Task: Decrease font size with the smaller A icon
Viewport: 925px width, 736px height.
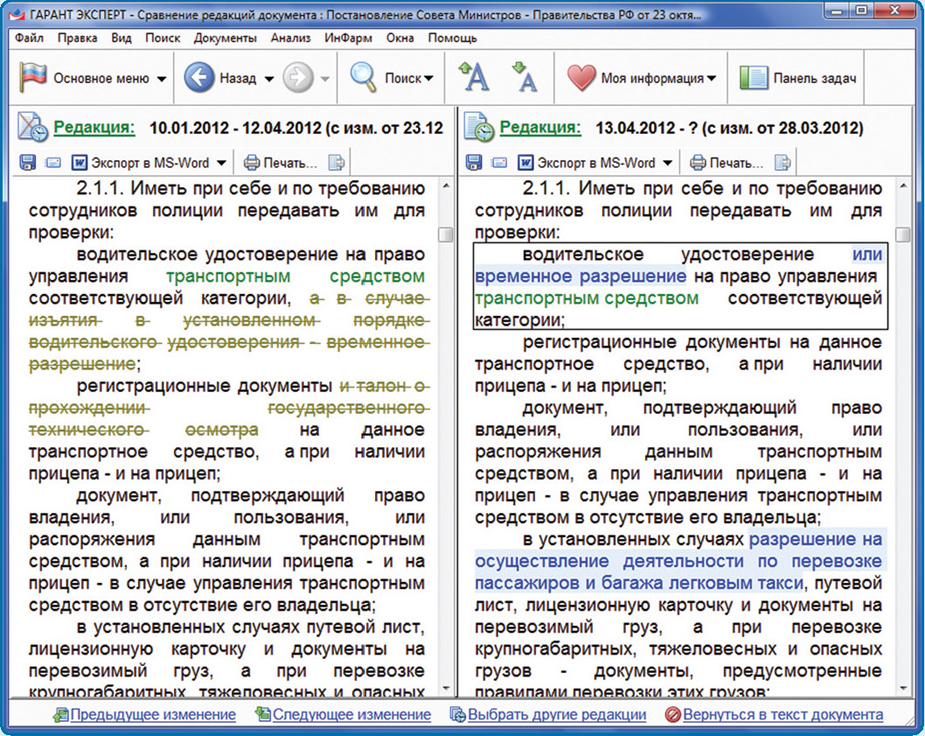Action: (524, 77)
